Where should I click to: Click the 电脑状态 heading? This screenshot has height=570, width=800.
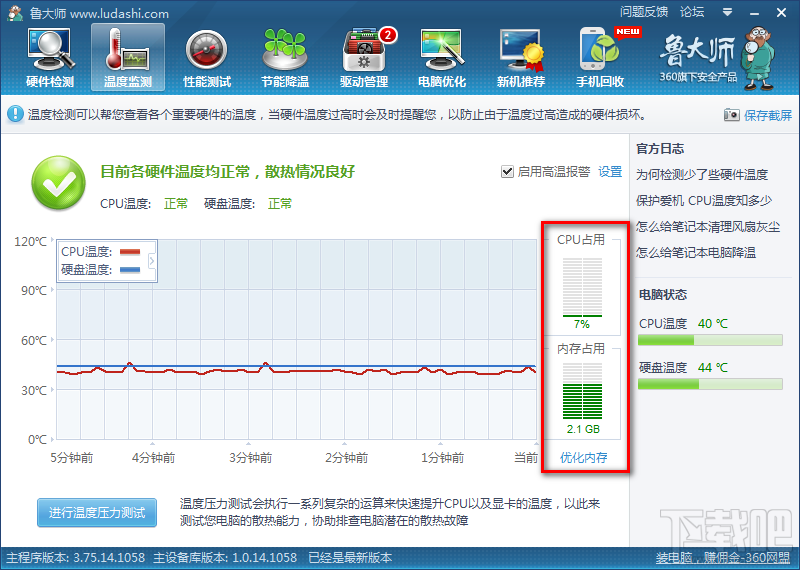tap(663, 294)
